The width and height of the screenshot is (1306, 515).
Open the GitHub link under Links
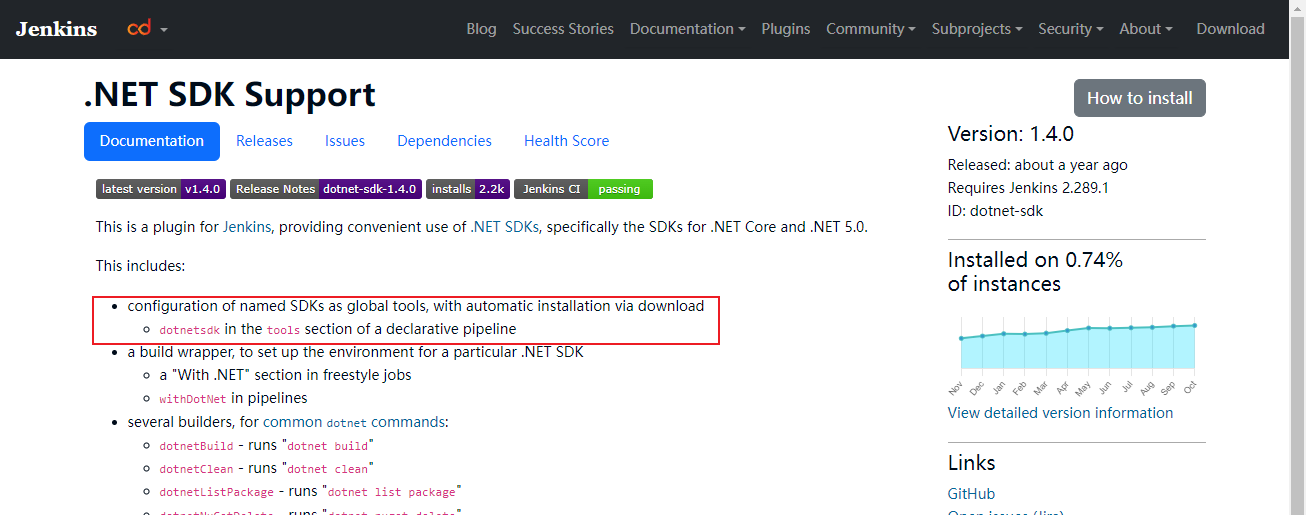(x=971, y=494)
